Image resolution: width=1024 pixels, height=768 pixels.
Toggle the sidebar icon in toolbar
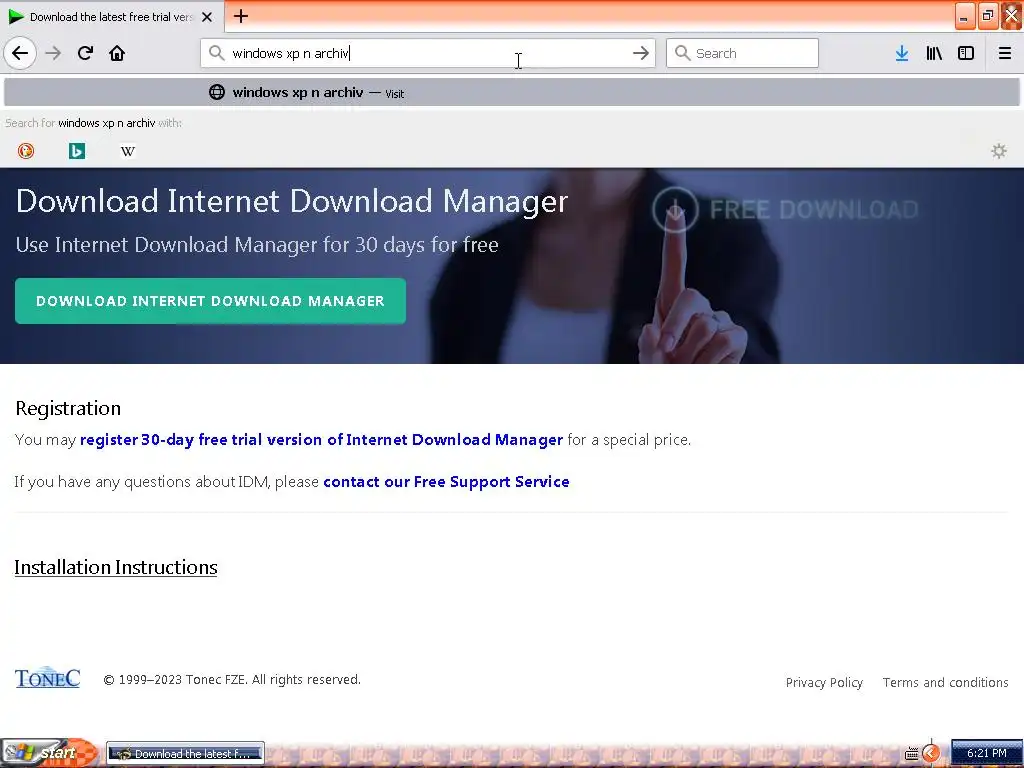point(966,53)
